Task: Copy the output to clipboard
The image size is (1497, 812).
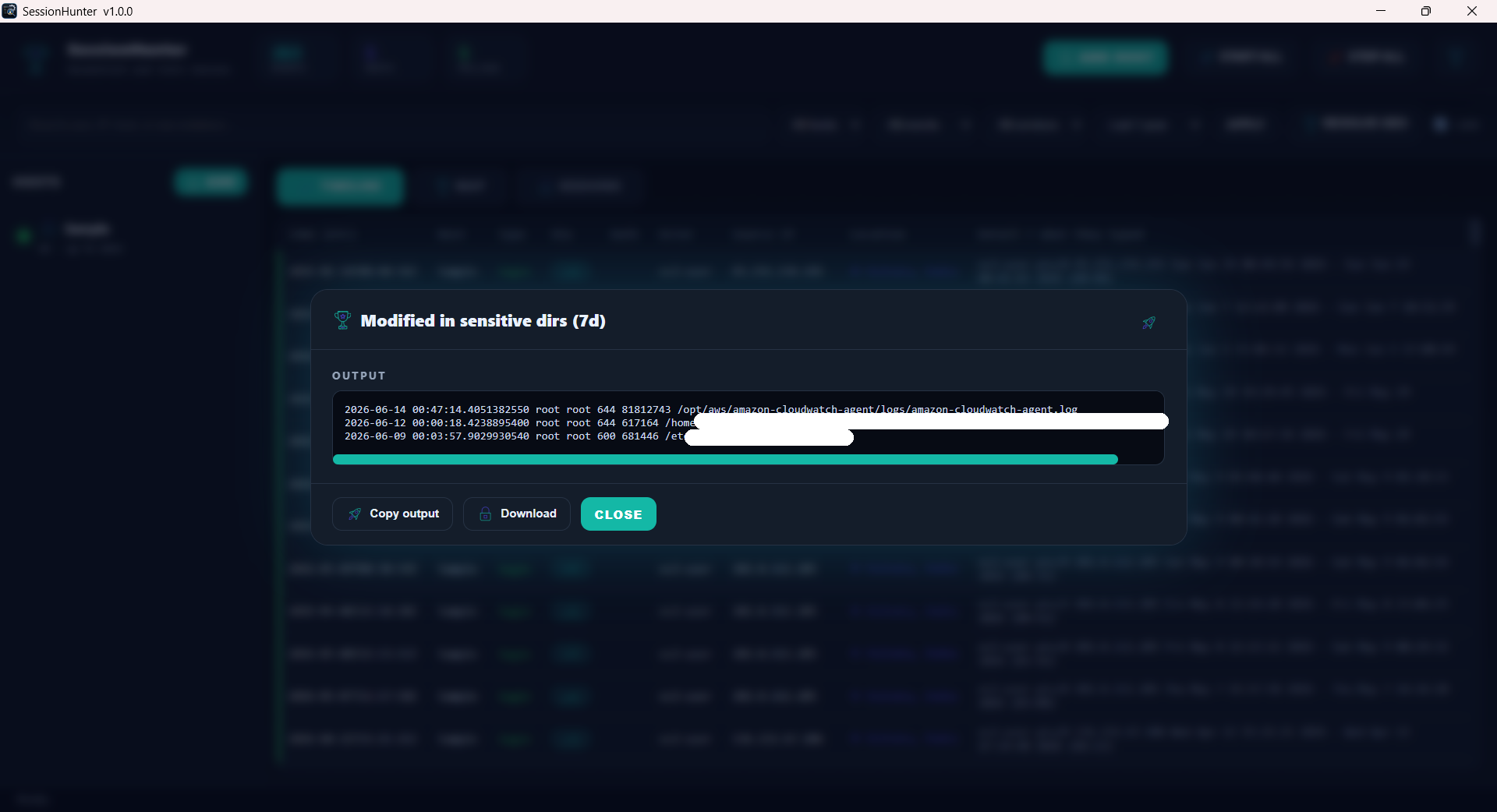Action: tap(393, 514)
